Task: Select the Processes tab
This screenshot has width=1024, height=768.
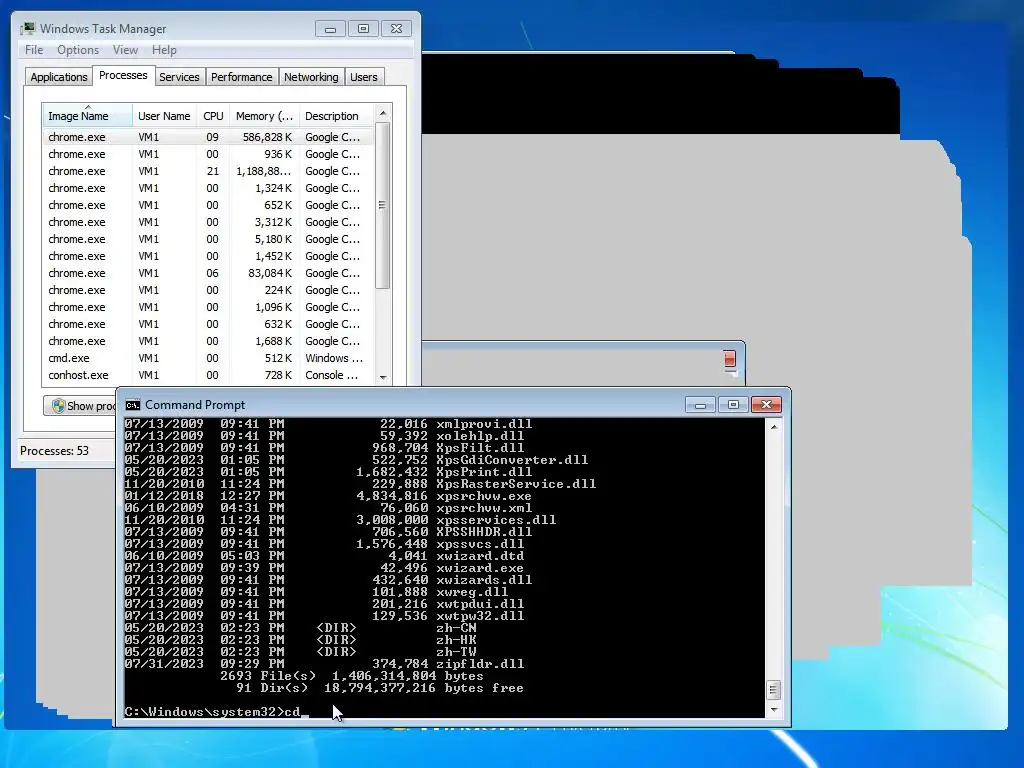Action: 123,75
